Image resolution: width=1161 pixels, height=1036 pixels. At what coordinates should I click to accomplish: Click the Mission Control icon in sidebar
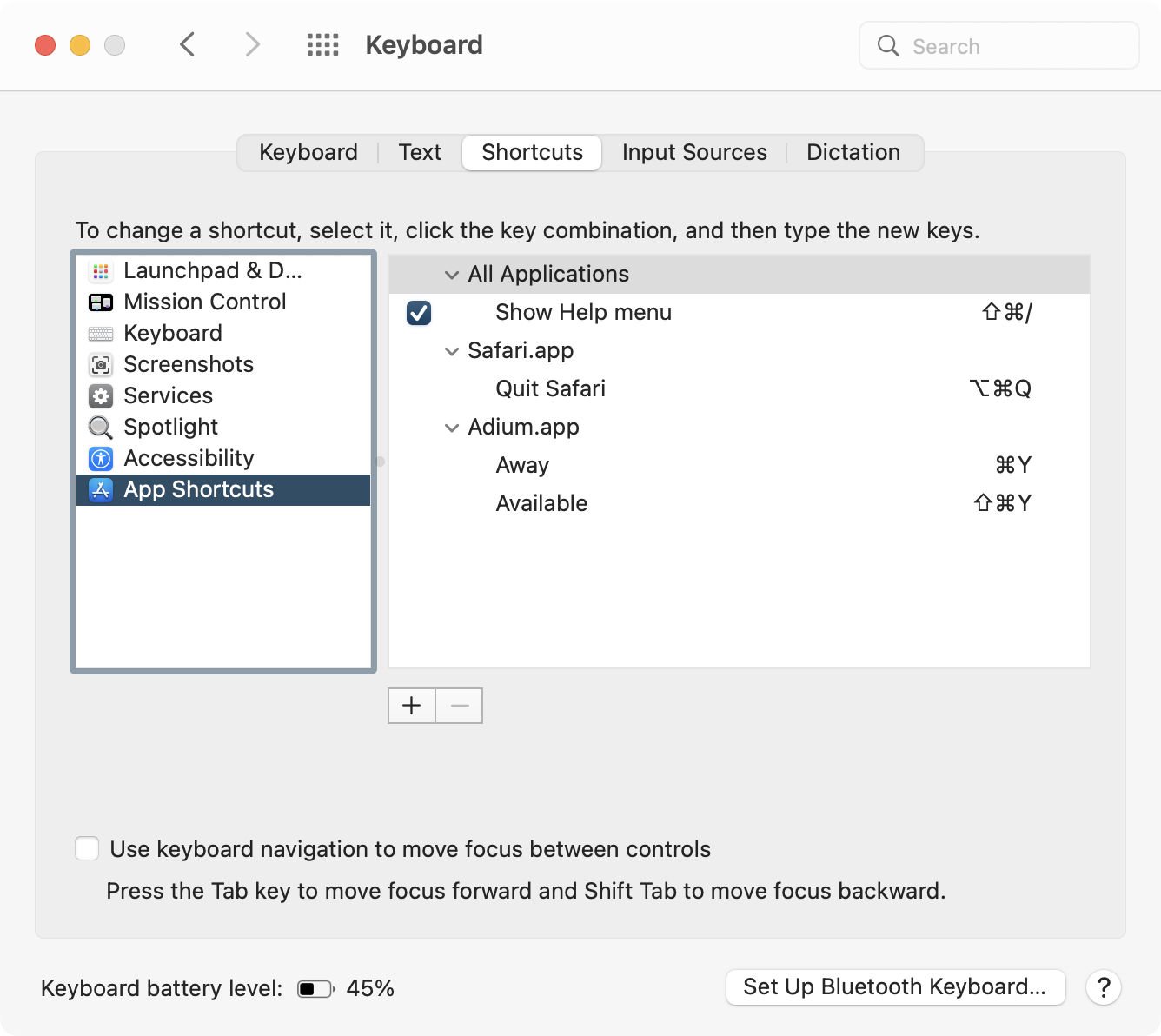(x=101, y=302)
